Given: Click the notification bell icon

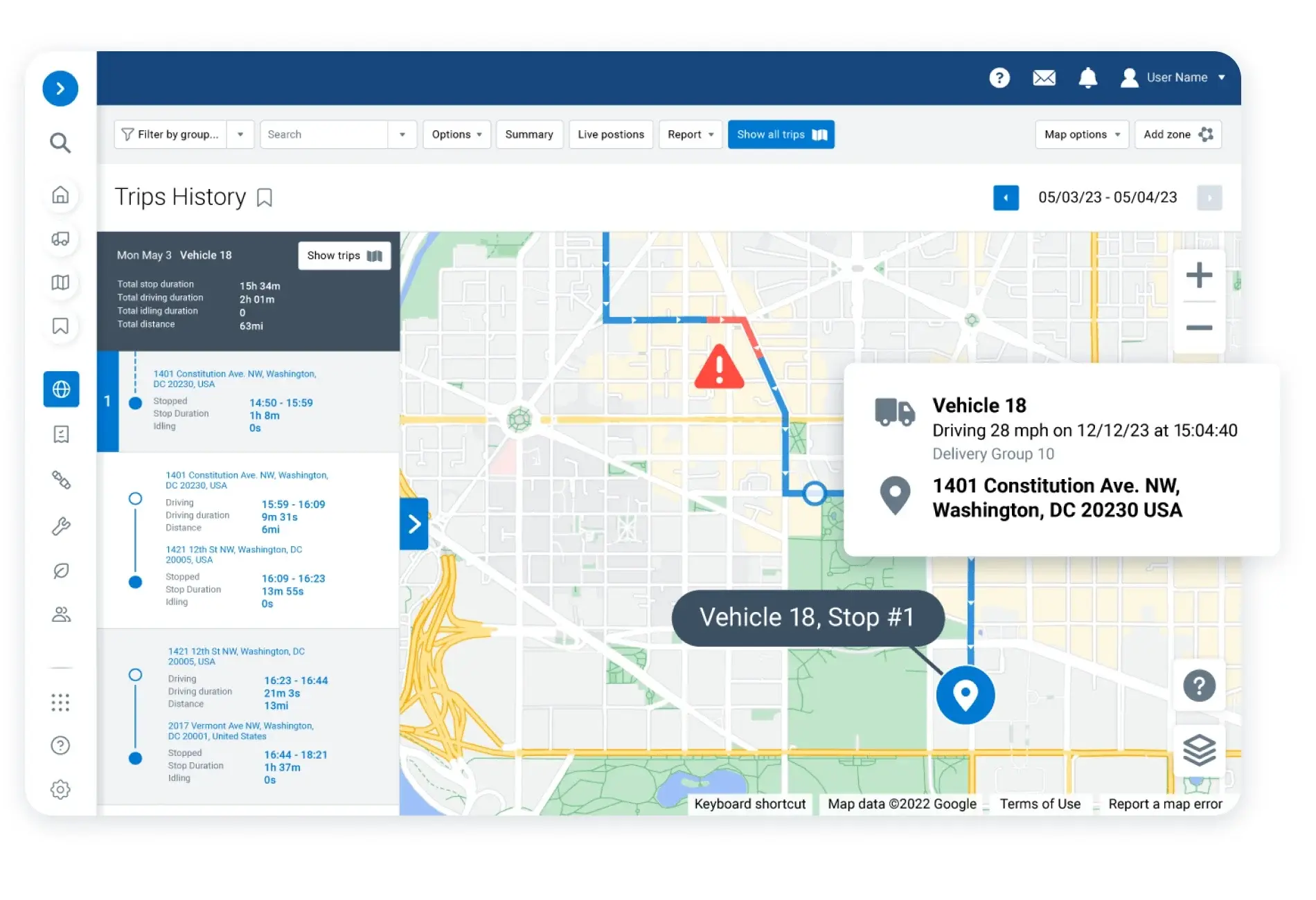Looking at the screenshot, I should pos(1087,78).
